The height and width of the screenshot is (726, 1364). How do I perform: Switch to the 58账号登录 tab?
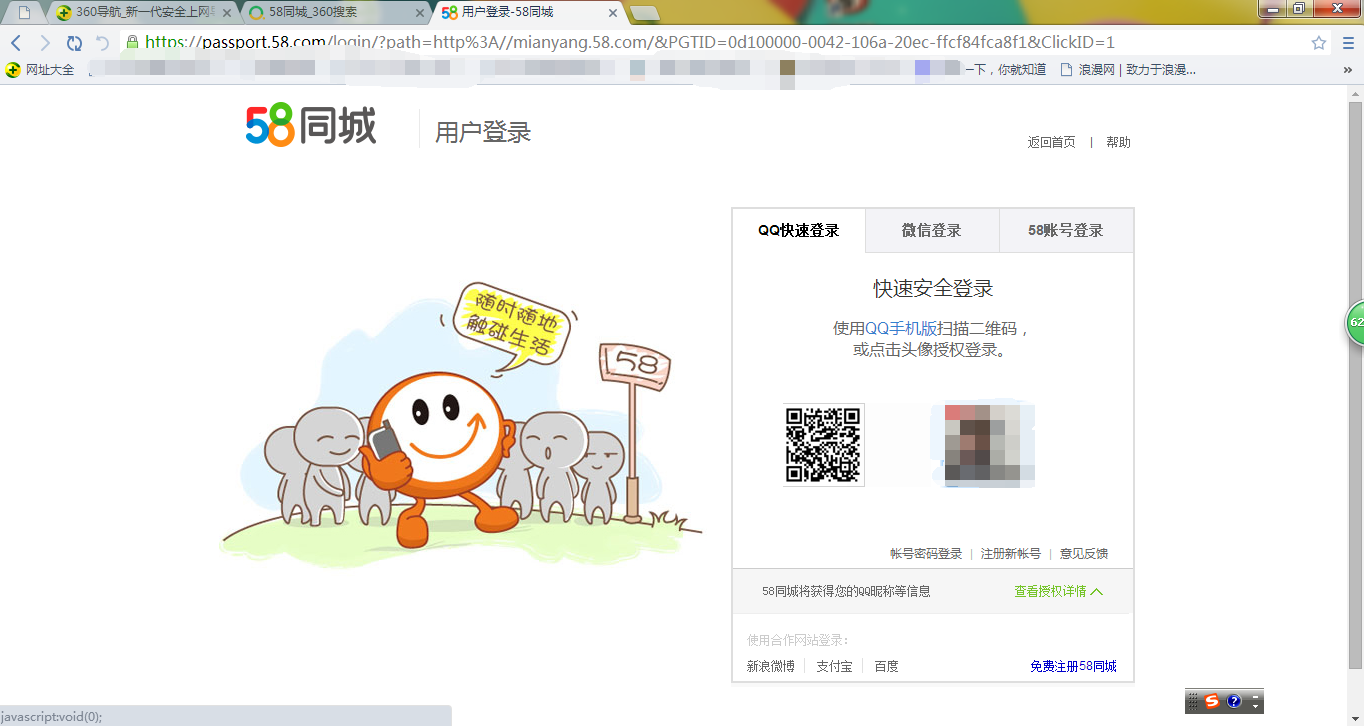pyautogui.click(x=1066, y=231)
